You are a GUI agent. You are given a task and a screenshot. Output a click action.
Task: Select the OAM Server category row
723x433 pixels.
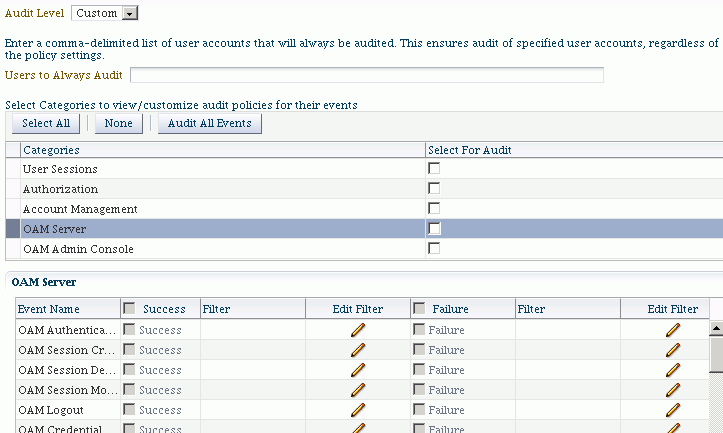click(x=364, y=229)
